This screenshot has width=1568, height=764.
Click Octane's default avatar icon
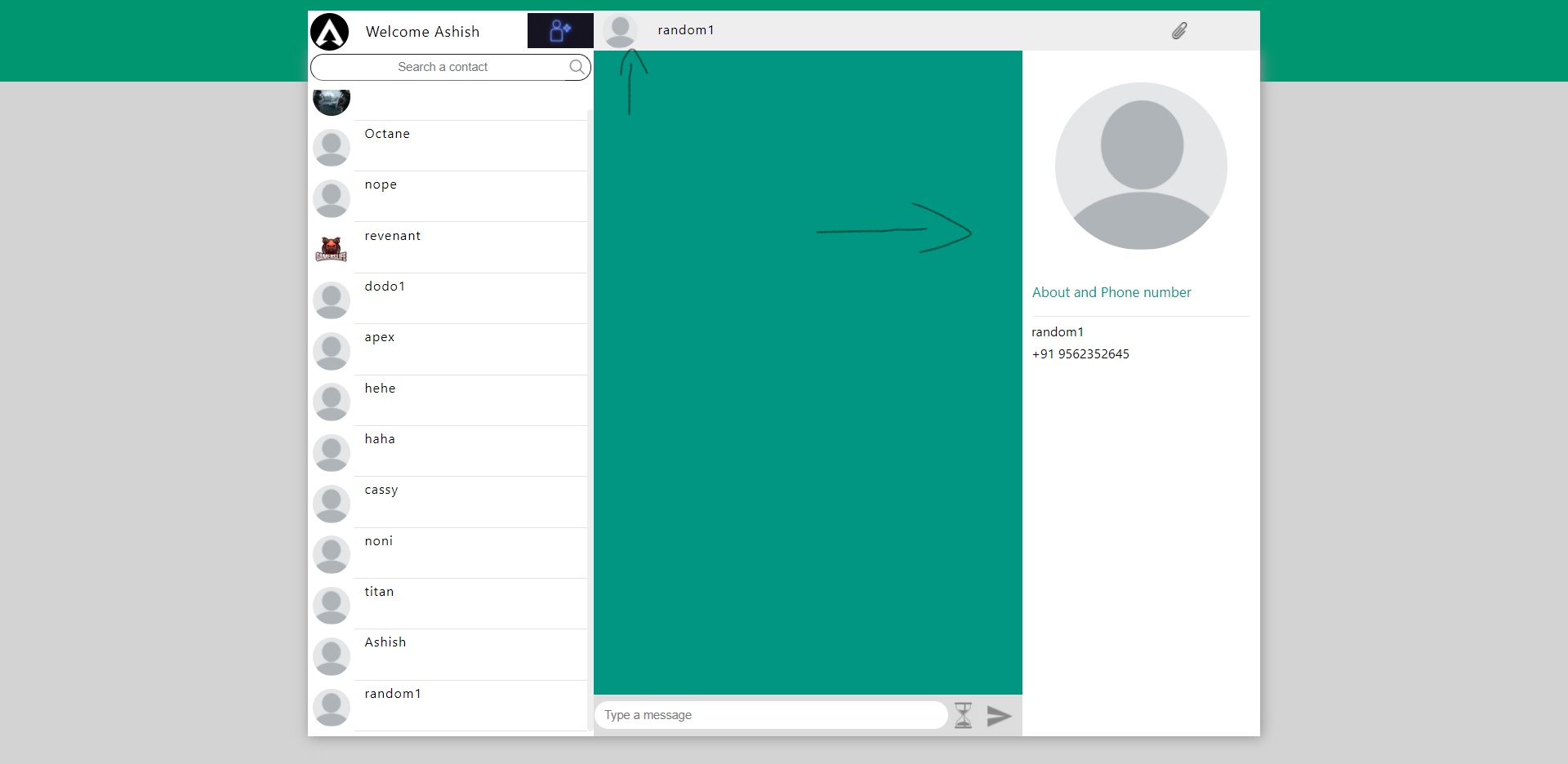[x=331, y=147]
